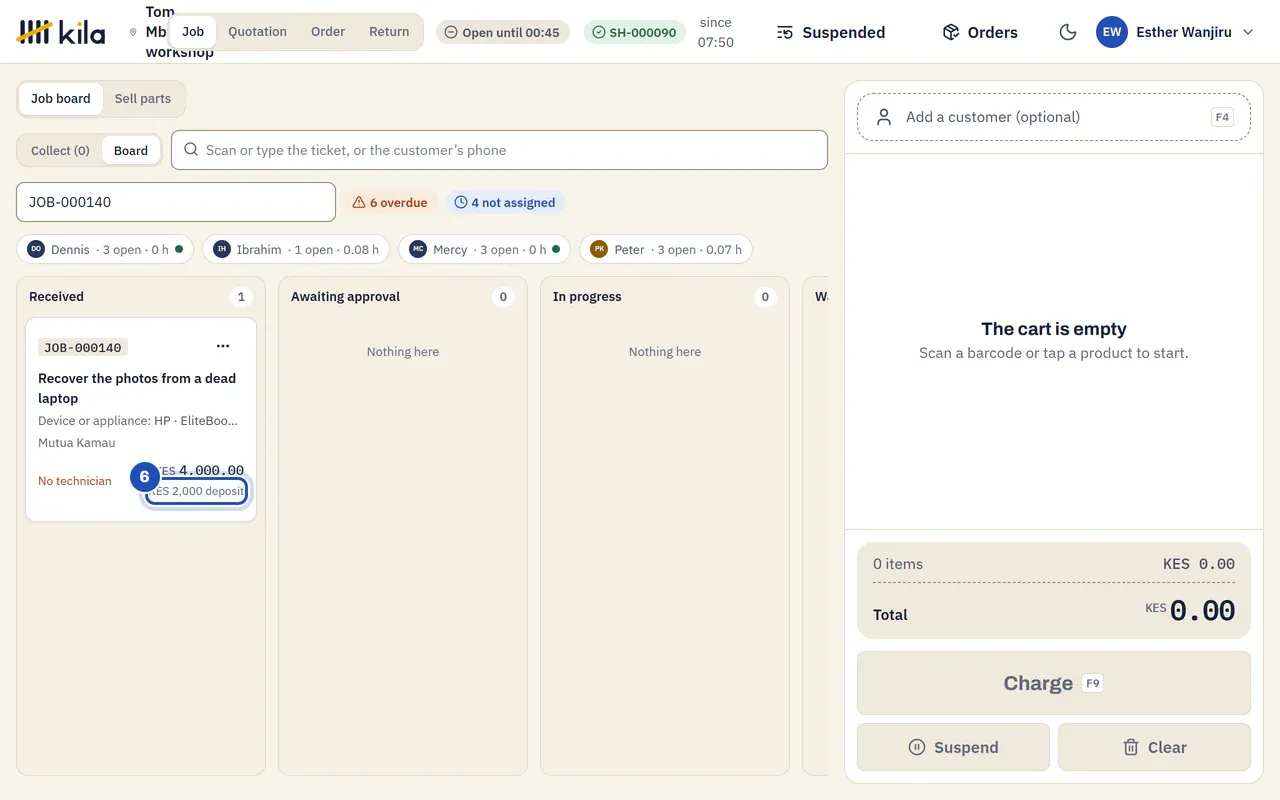Viewport: 1280px width, 800px height.
Task: Switch to Collect (0) view
Action: pyautogui.click(x=60, y=151)
